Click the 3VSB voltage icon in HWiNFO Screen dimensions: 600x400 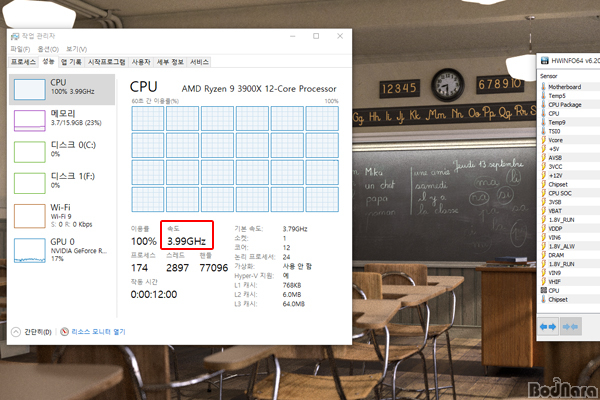(x=543, y=202)
